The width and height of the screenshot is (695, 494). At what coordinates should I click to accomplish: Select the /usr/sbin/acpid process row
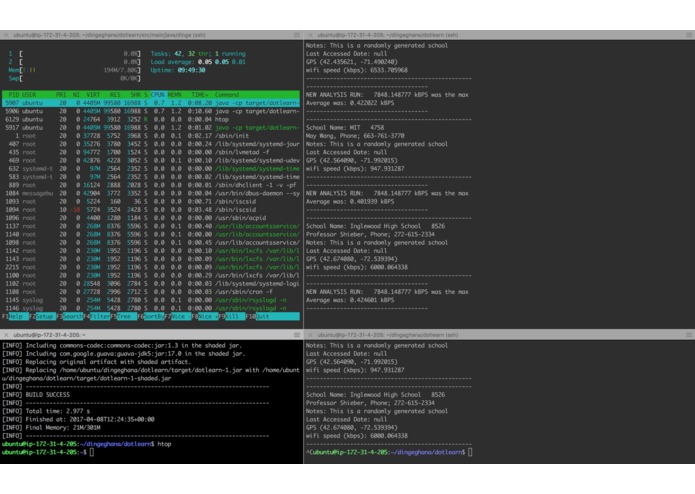(151, 218)
